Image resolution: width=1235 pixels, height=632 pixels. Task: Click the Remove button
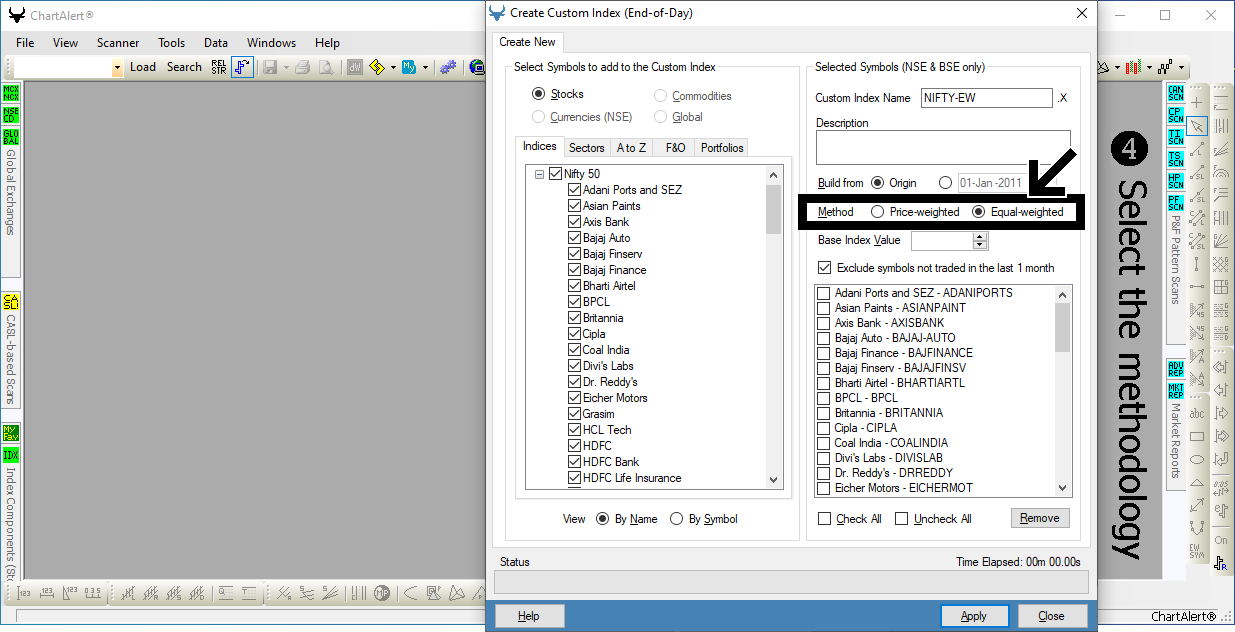[x=1040, y=518]
